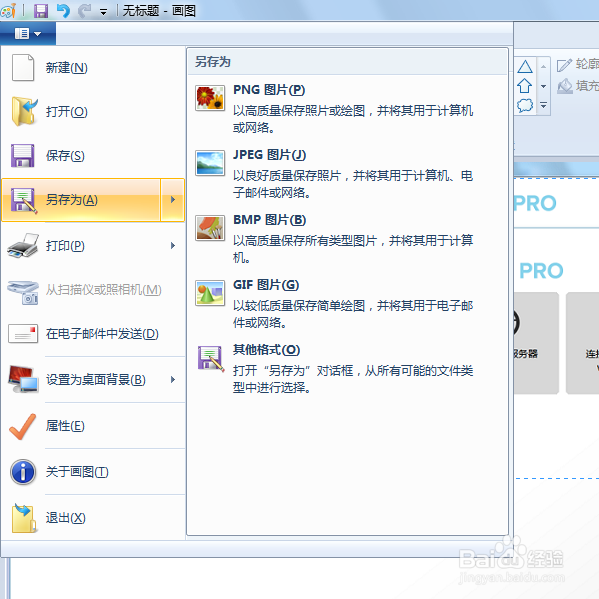
Task: Click the floppy-with-pencil icon for 另存为
Action: (x=24, y=200)
